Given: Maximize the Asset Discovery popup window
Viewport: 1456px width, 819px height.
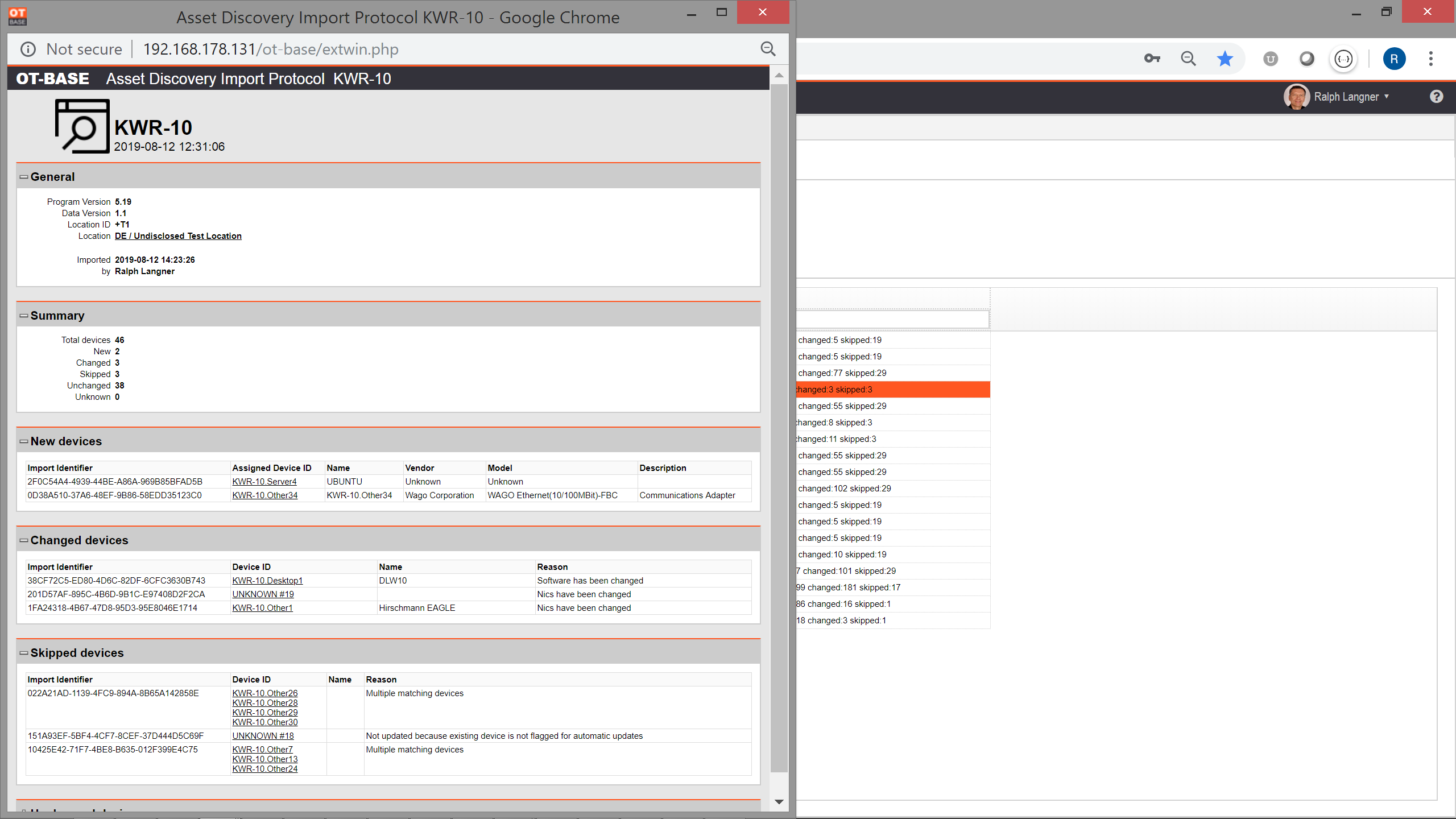Looking at the screenshot, I should coord(721,13).
